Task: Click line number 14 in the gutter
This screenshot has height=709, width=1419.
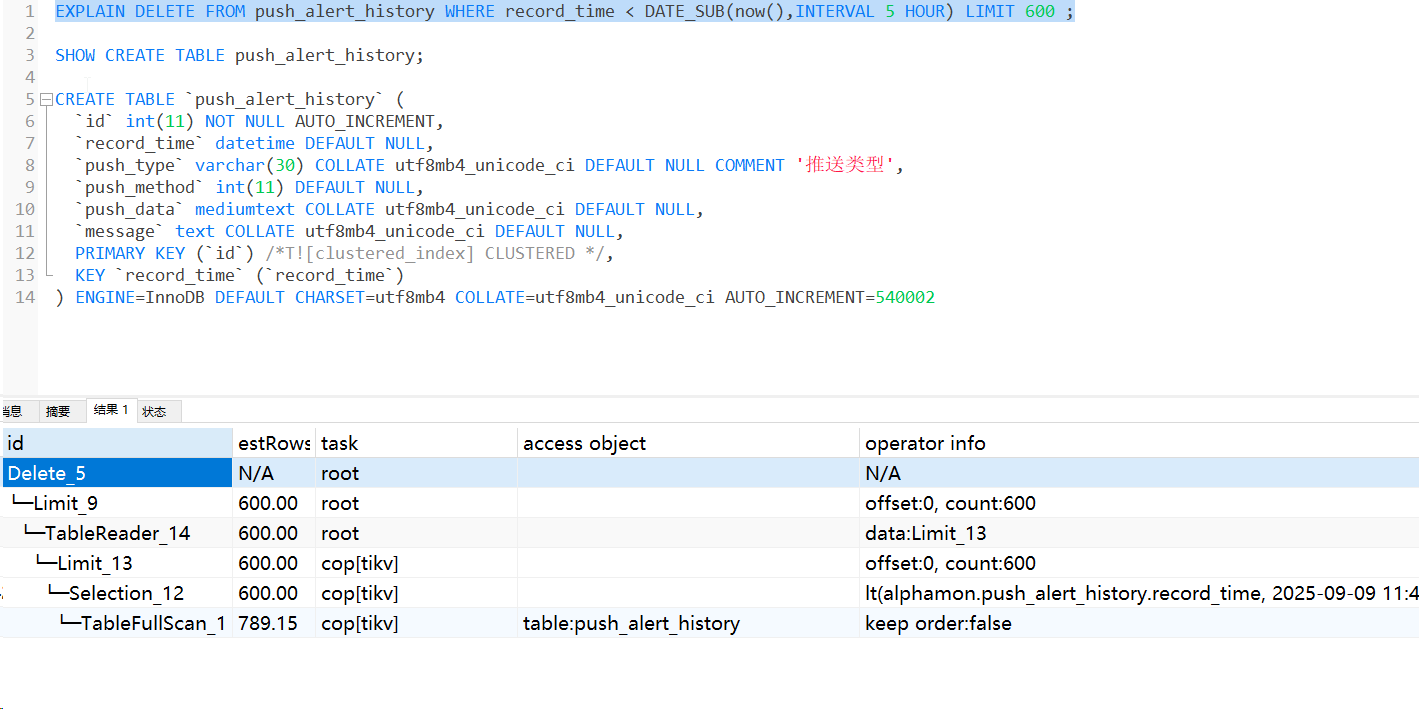Action: [25, 297]
